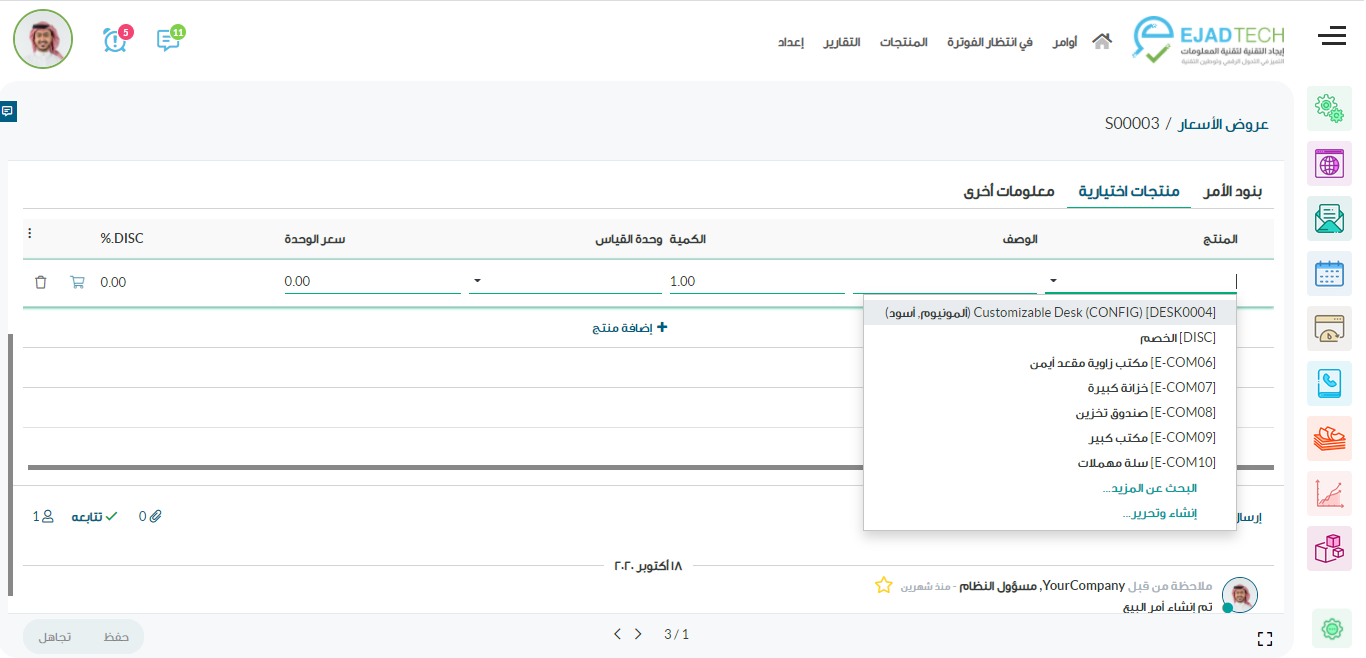This screenshot has width=1366, height=658.
Task: Open the activities clock icon with 5 badge
Action: tap(115, 40)
